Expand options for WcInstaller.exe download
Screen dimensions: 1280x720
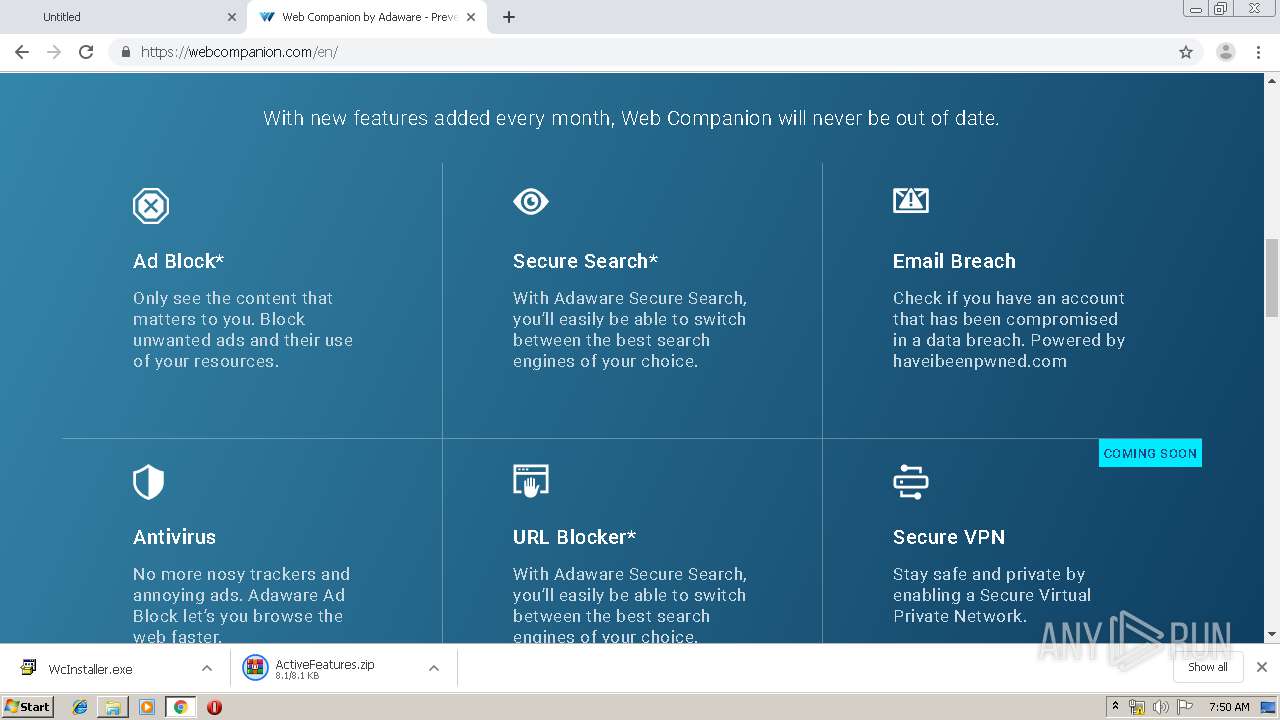point(207,668)
